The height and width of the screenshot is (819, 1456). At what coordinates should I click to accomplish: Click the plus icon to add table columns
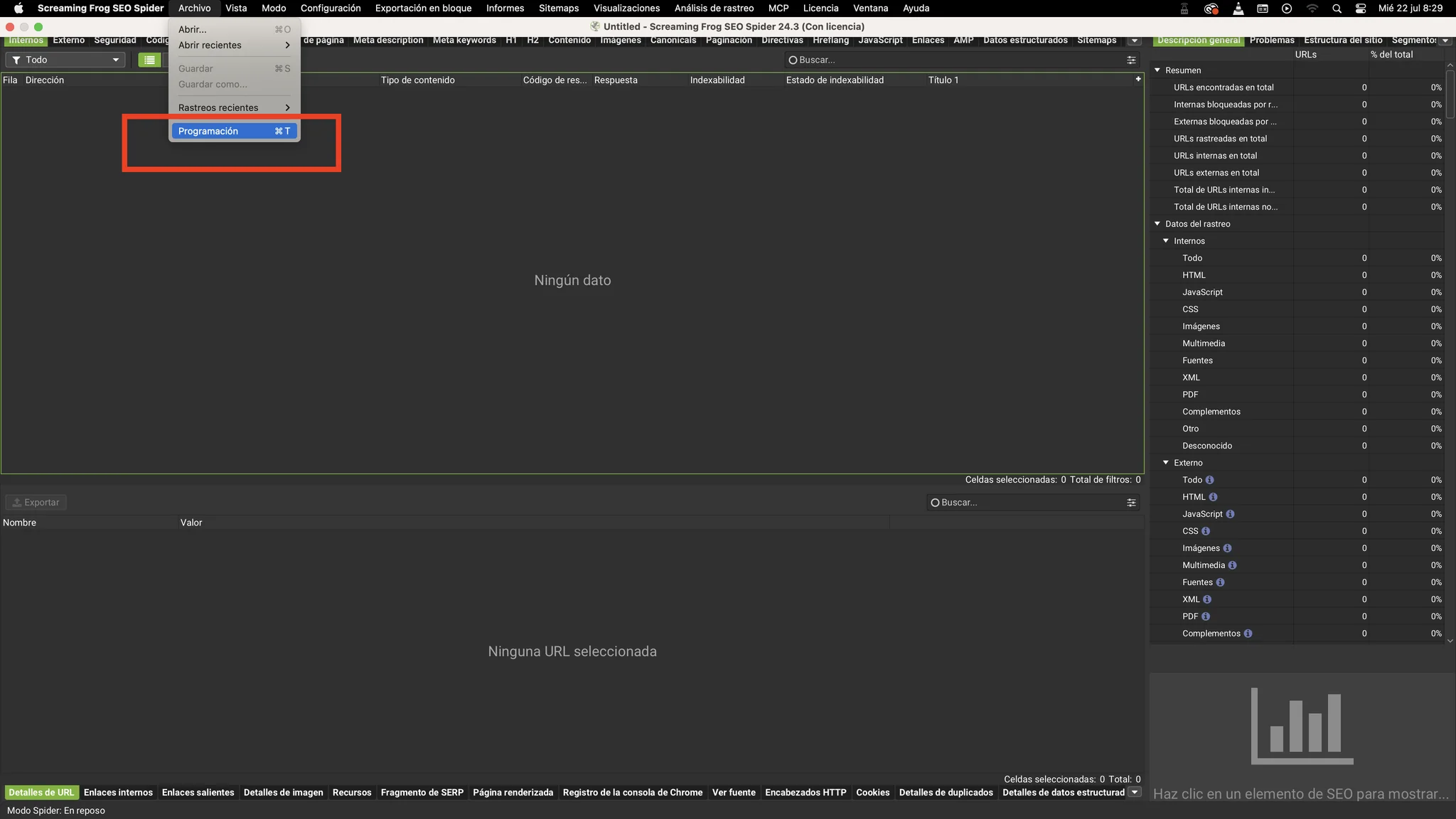(x=1138, y=79)
